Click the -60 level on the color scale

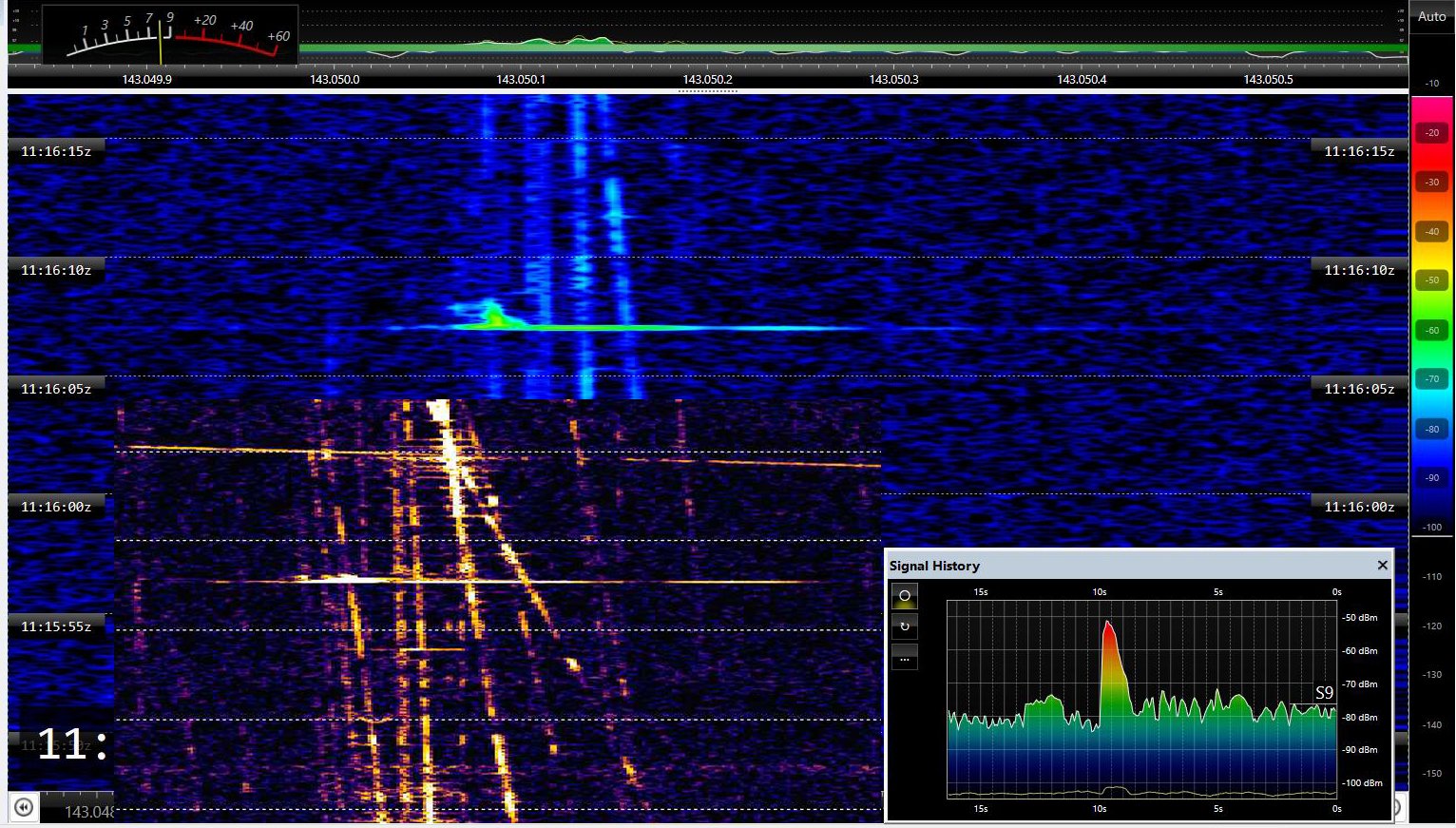click(1432, 331)
